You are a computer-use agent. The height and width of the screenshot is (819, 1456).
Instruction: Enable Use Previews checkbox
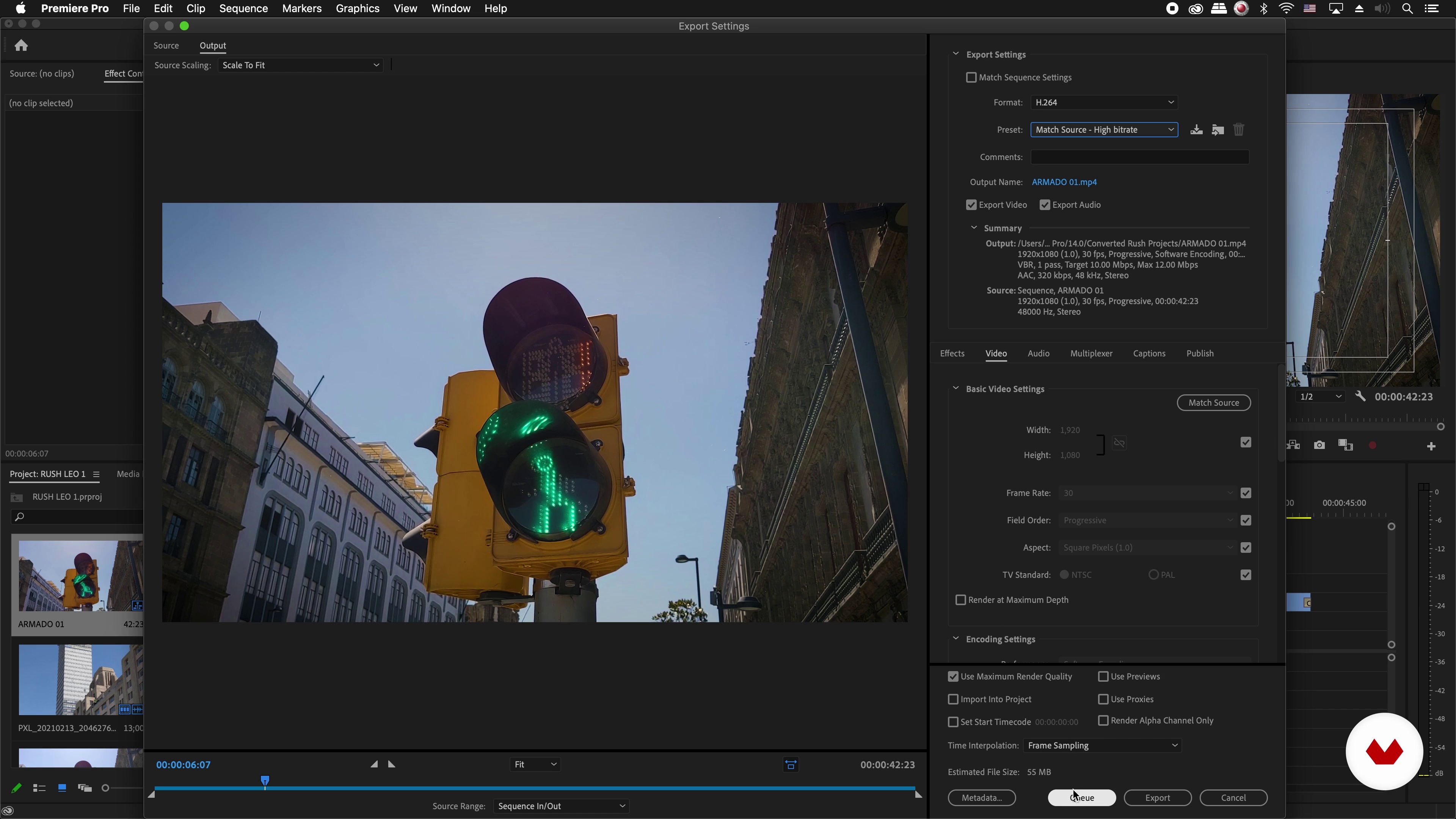pyautogui.click(x=1103, y=676)
